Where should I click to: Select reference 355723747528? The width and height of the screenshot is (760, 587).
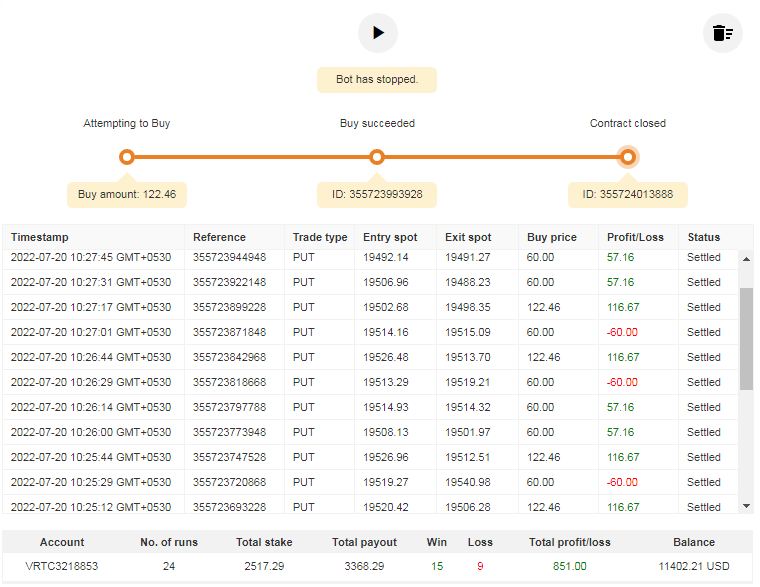[229, 457]
